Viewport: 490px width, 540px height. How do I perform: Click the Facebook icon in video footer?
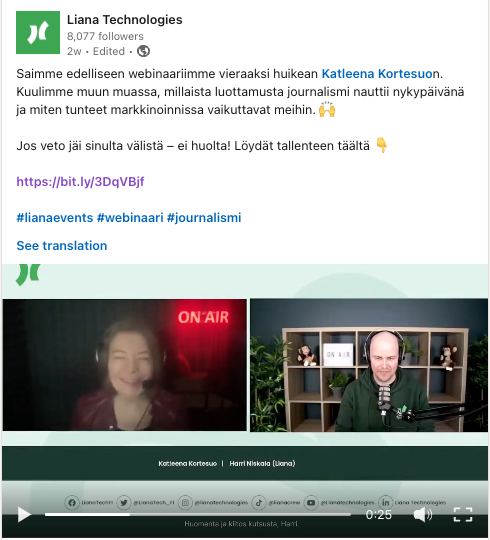[x=72, y=502]
